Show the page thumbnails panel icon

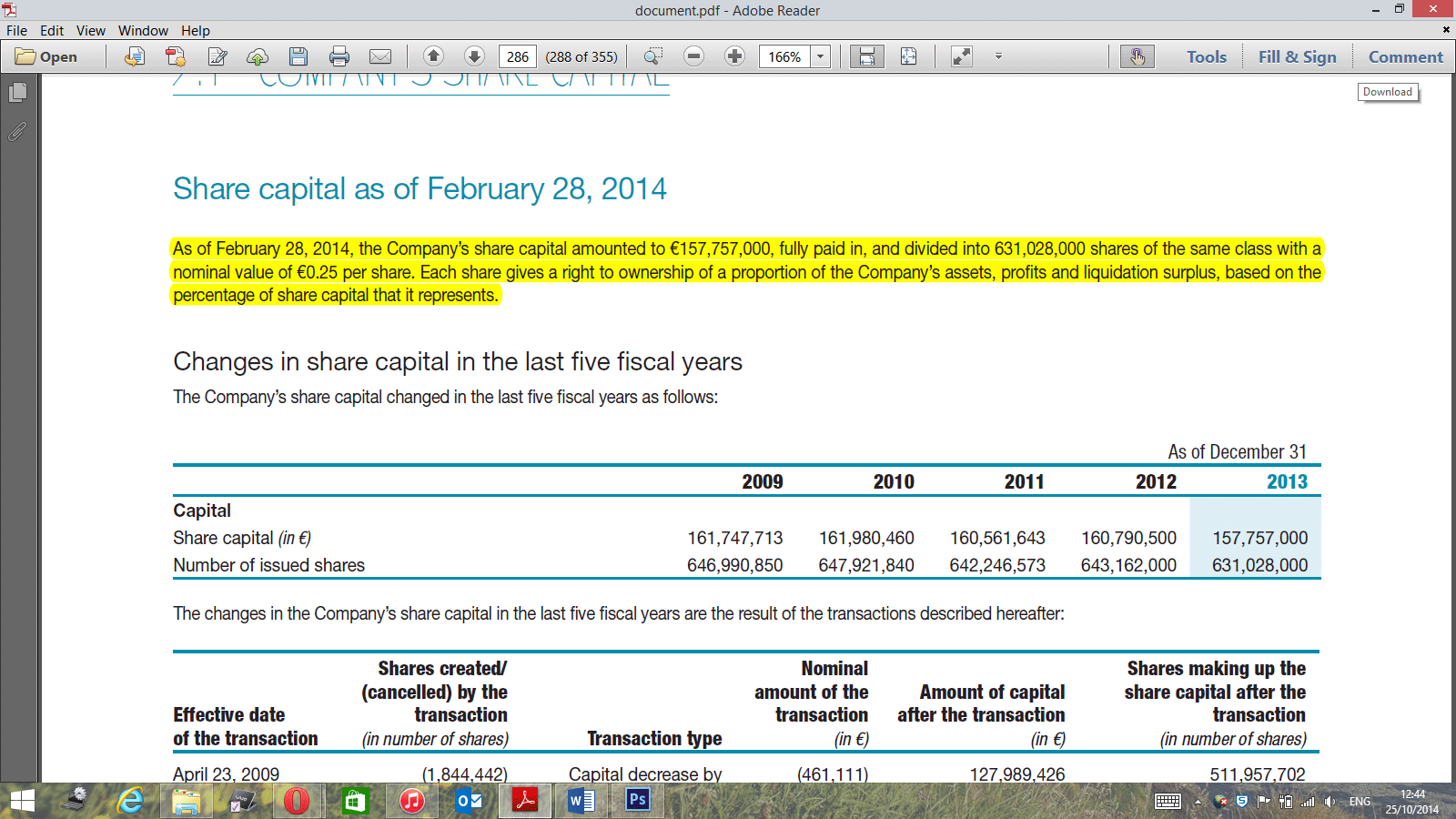click(x=17, y=92)
